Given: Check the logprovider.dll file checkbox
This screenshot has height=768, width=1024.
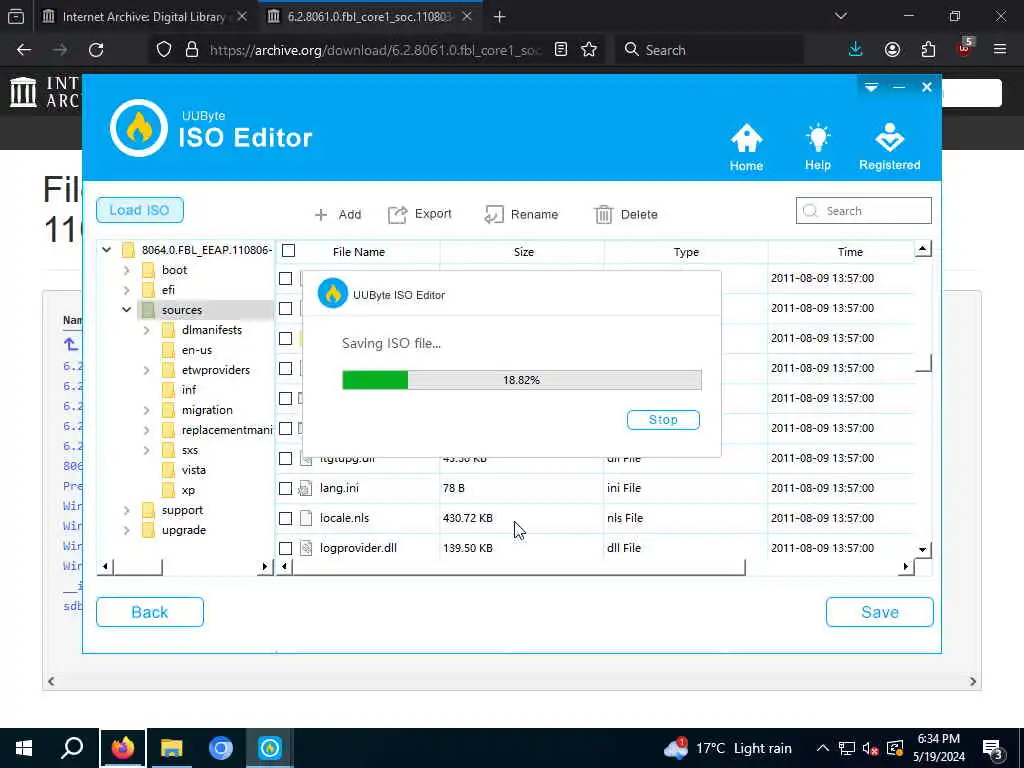Looking at the screenshot, I should (285, 549).
